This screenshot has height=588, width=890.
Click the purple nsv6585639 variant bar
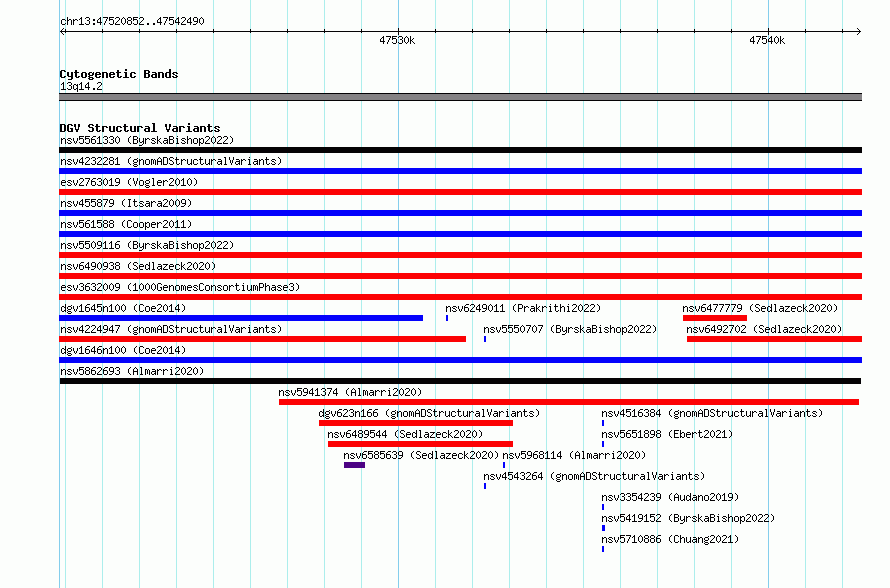coord(354,465)
